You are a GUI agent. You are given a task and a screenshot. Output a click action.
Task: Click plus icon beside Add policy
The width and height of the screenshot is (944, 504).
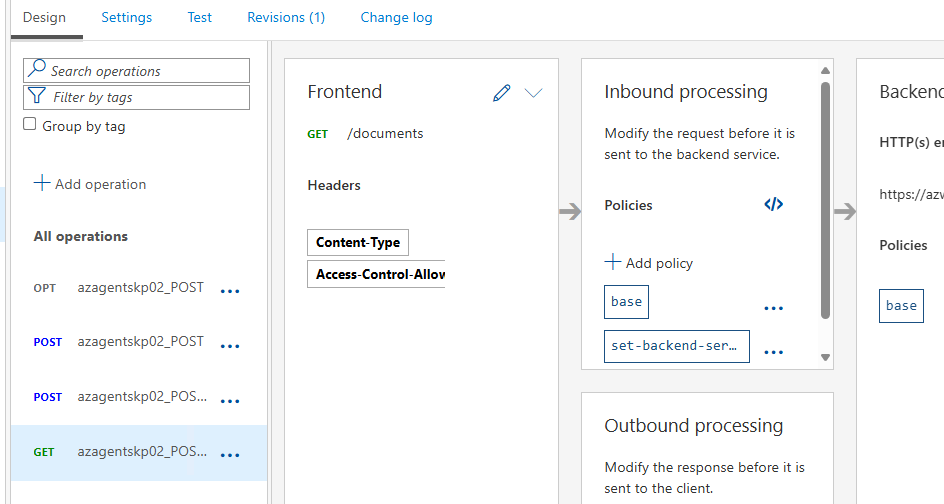pyautogui.click(x=612, y=261)
